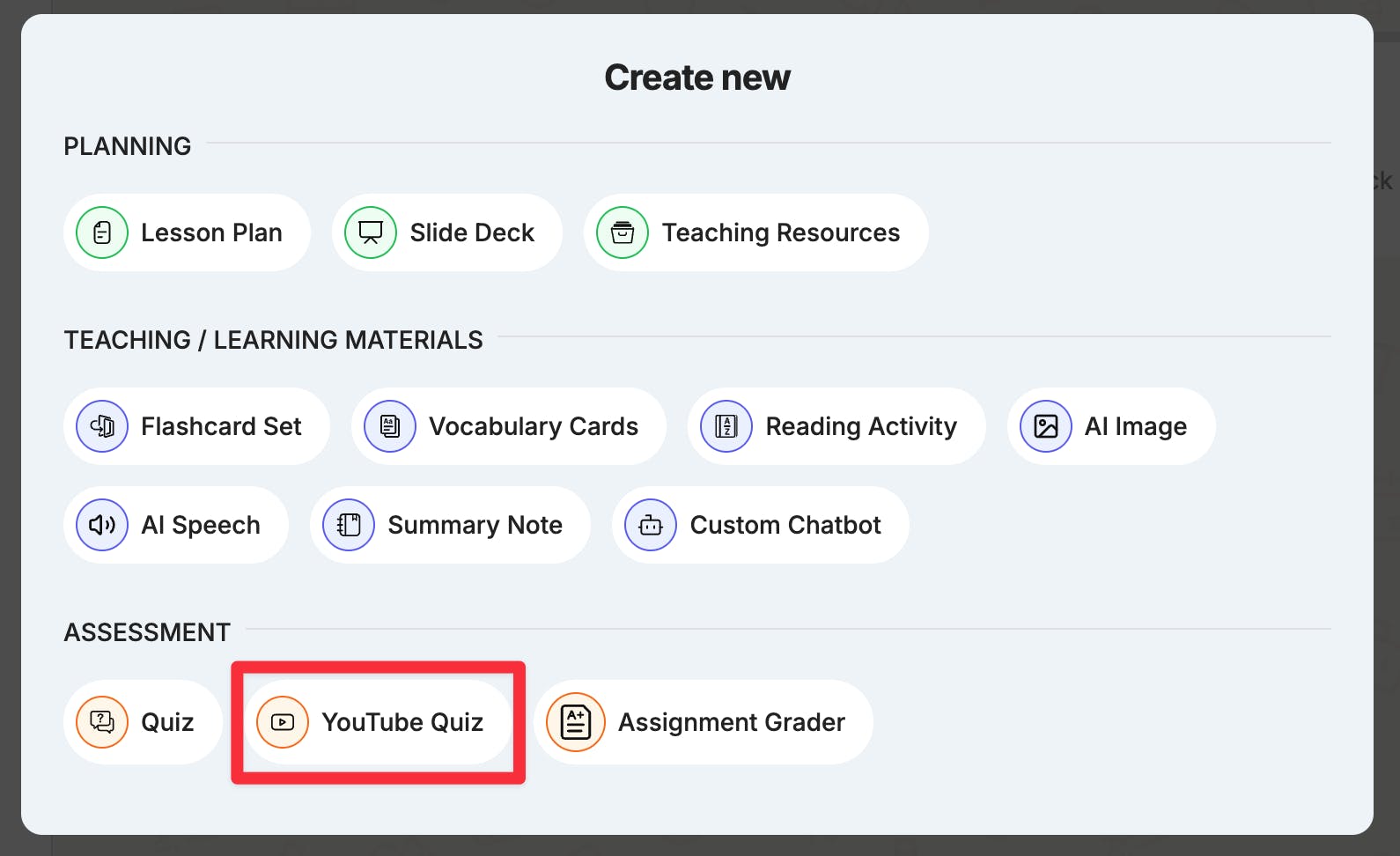Click the Vocabulary Cards icon
Viewport: 1400px width, 856px height.
(390, 426)
